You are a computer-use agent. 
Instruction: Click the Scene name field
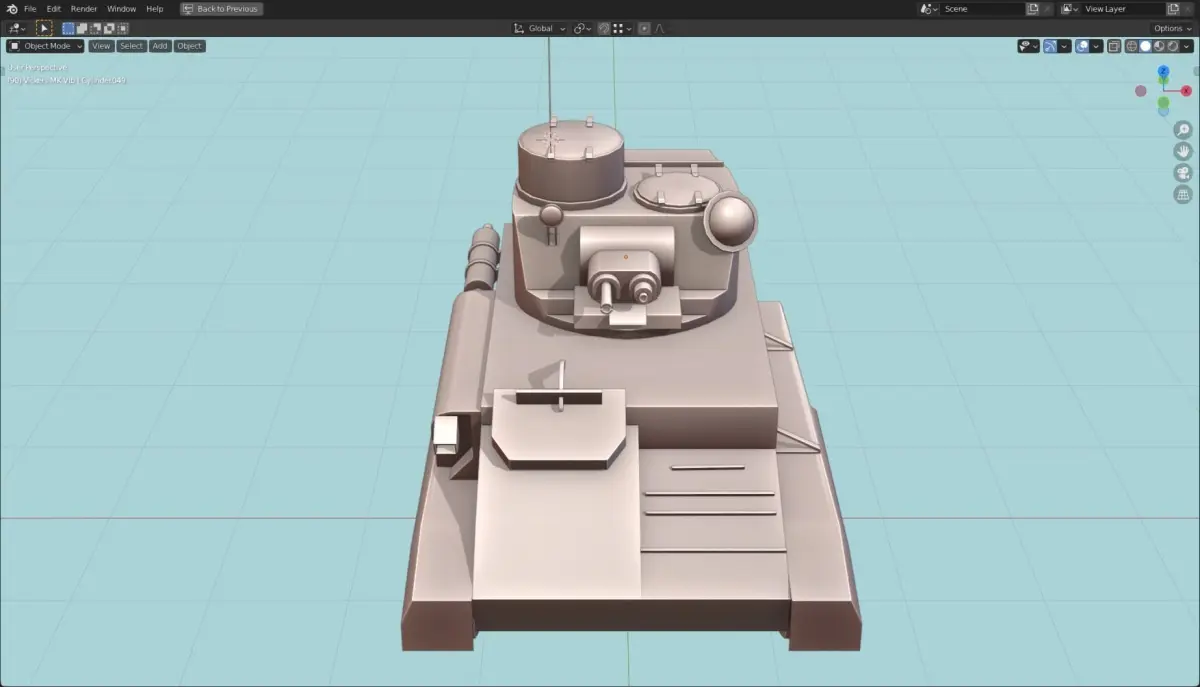coord(983,8)
